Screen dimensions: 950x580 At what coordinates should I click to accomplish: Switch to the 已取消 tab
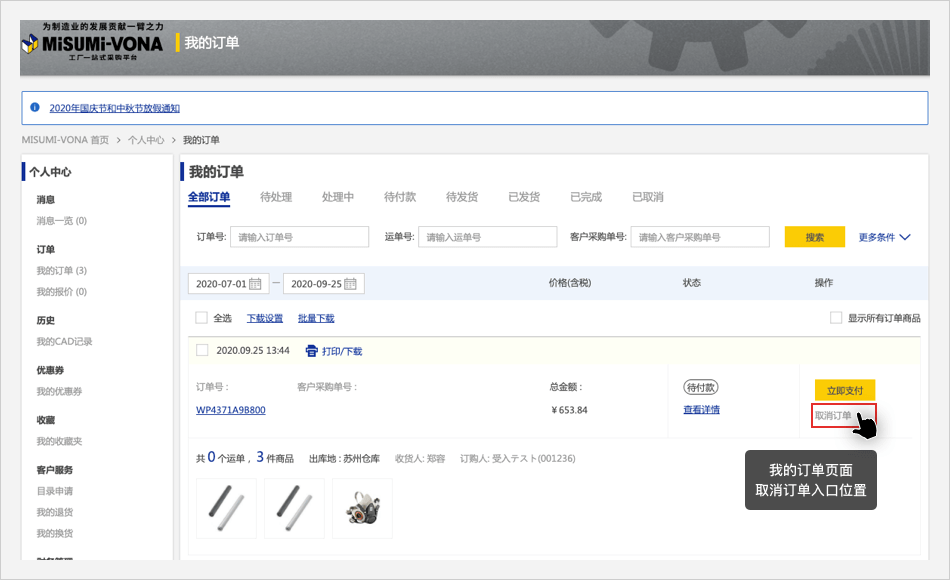648,197
